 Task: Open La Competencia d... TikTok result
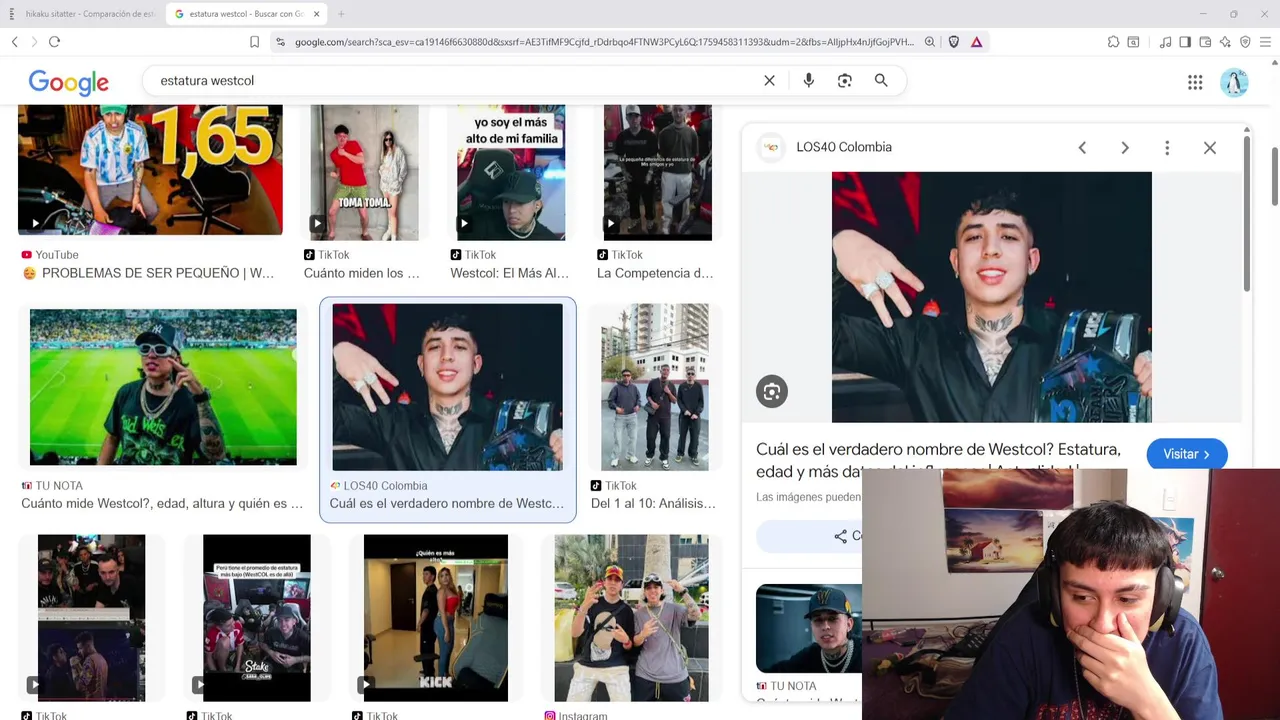[x=655, y=273]
